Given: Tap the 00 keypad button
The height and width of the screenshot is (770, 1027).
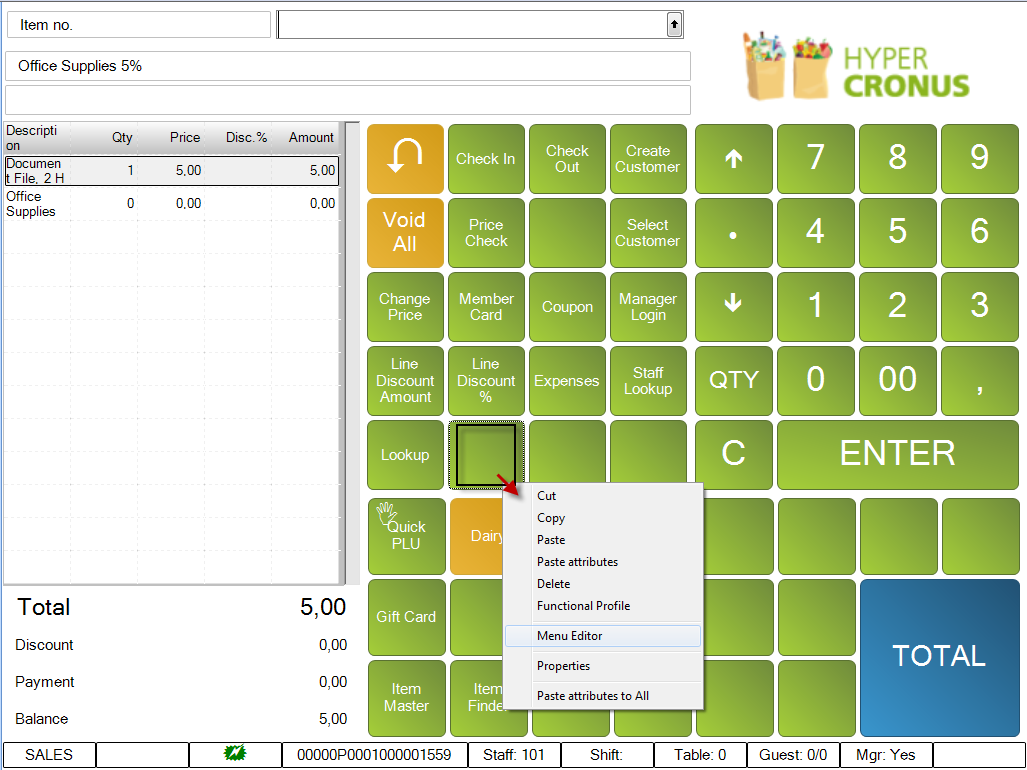Looking at the screenshot, I should (898, 381).
